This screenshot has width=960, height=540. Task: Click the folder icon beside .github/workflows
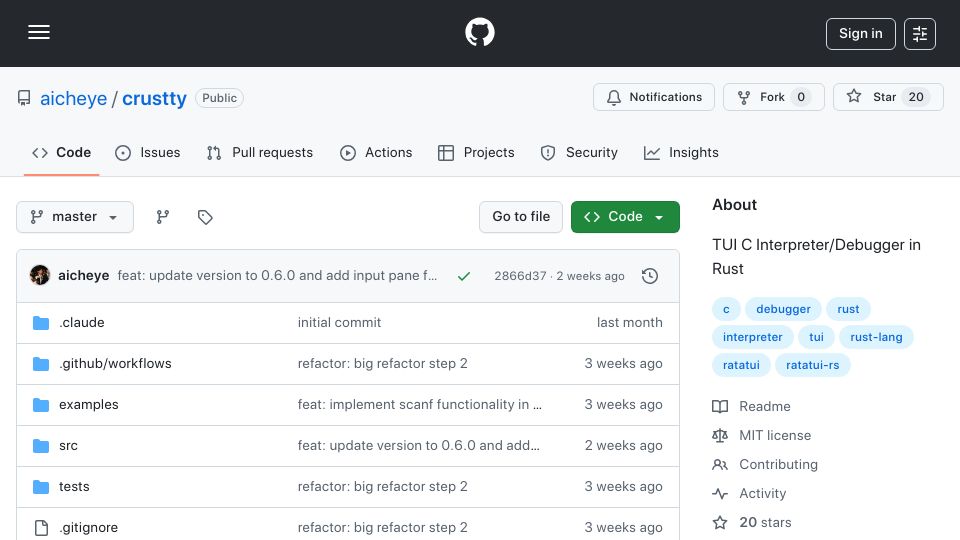pyautogui.click(x=41, y=364)
